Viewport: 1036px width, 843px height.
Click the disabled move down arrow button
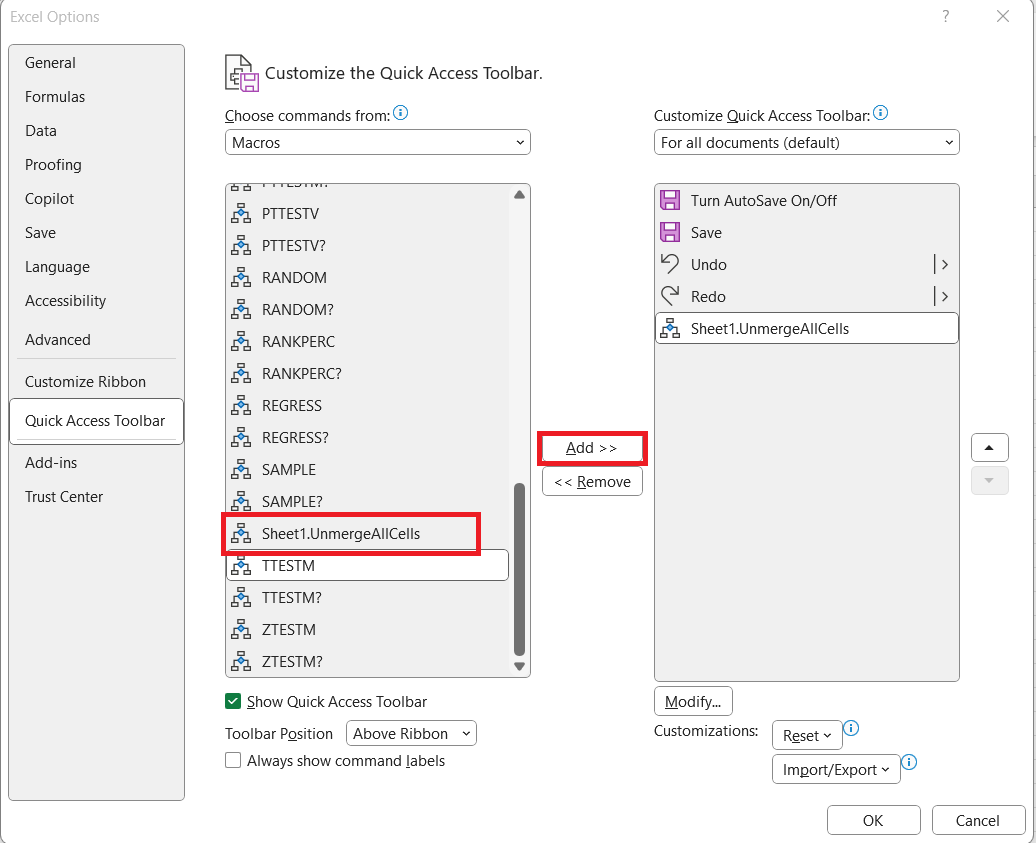coord(989,480)
